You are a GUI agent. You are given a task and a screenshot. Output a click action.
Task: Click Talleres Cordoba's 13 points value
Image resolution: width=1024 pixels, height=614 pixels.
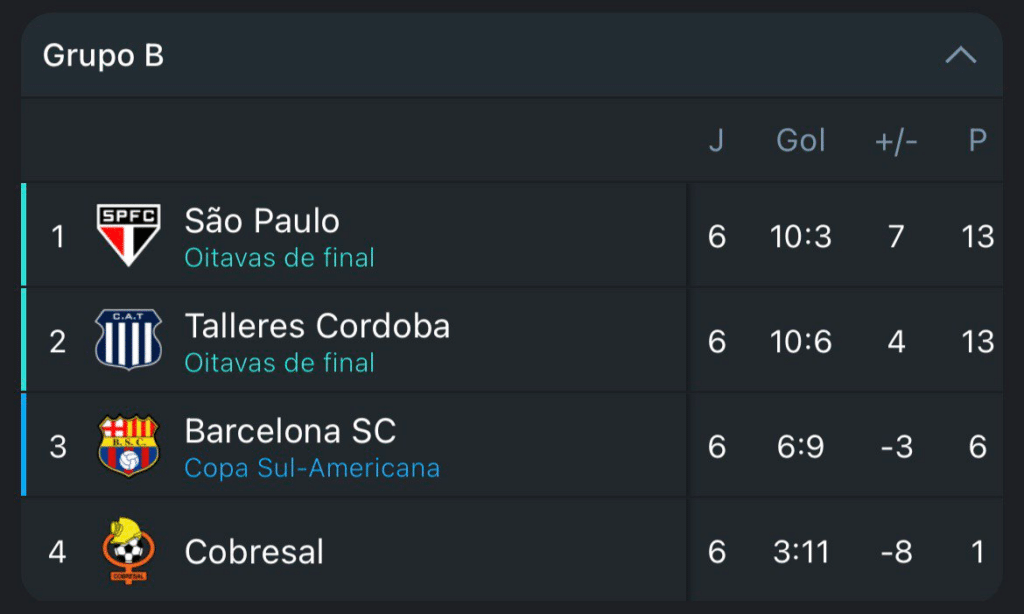[x=977, y=342]
